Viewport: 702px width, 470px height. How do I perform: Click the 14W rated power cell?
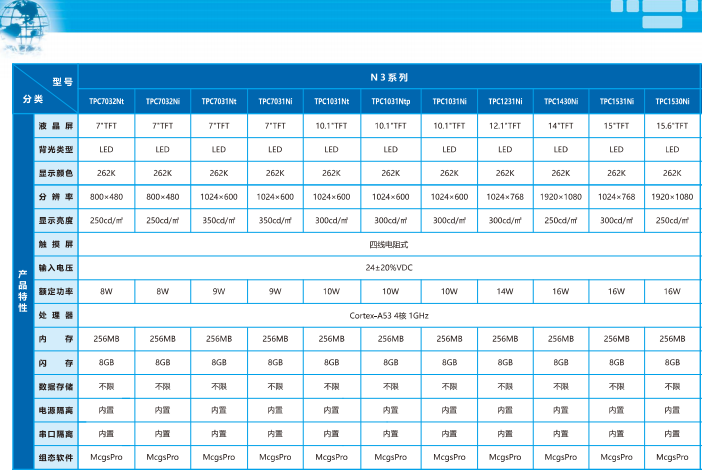(x=504, y=291)
